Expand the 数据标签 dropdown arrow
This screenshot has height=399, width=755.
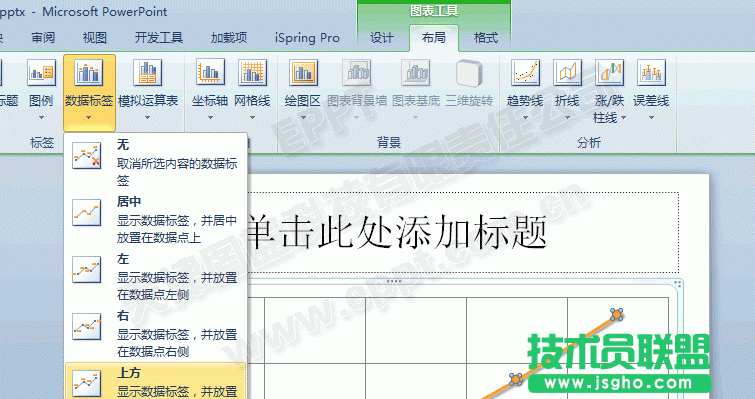tap(89, 117)
